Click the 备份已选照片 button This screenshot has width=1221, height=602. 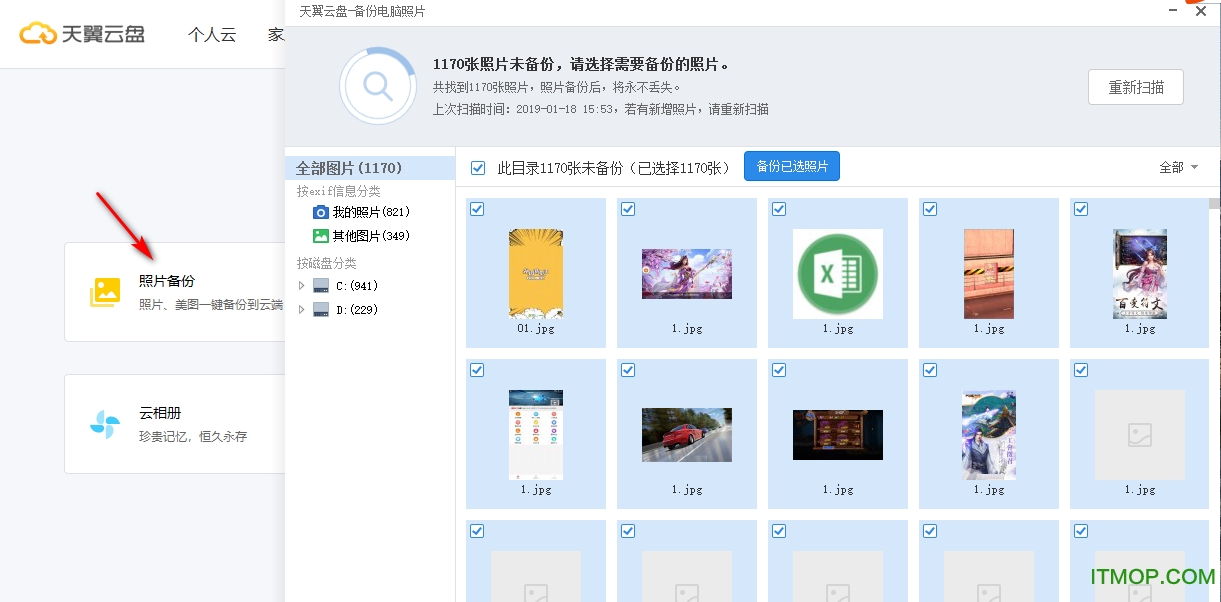pyautogui.click(x=792, y=167)
